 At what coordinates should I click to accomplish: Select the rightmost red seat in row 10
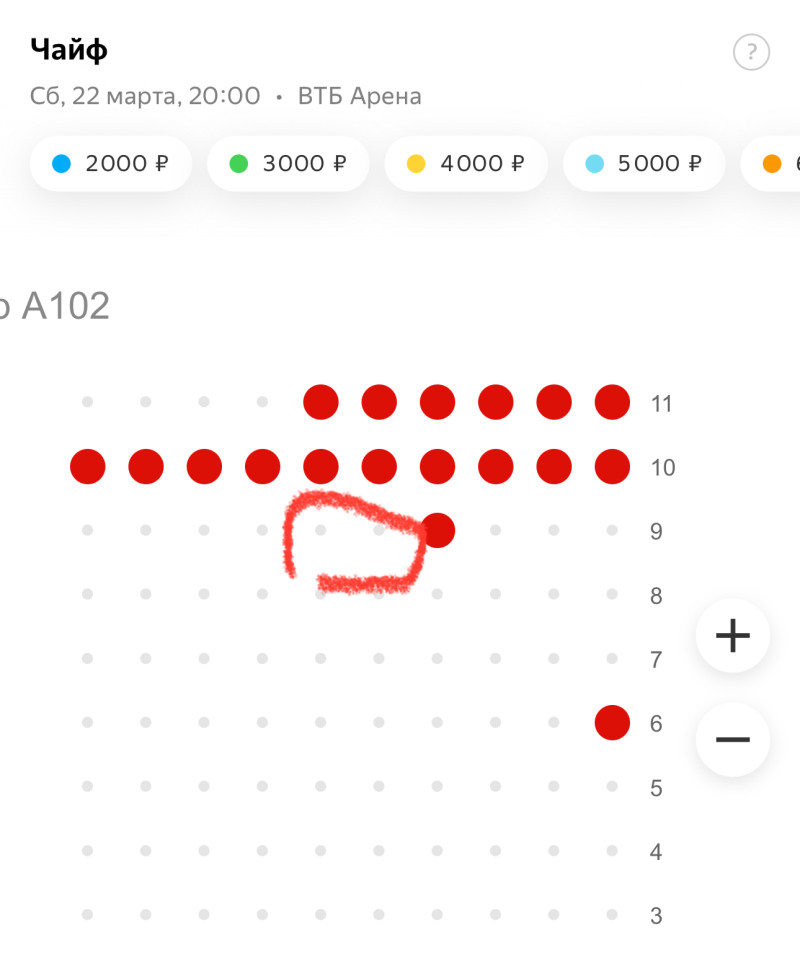(612, 466)
